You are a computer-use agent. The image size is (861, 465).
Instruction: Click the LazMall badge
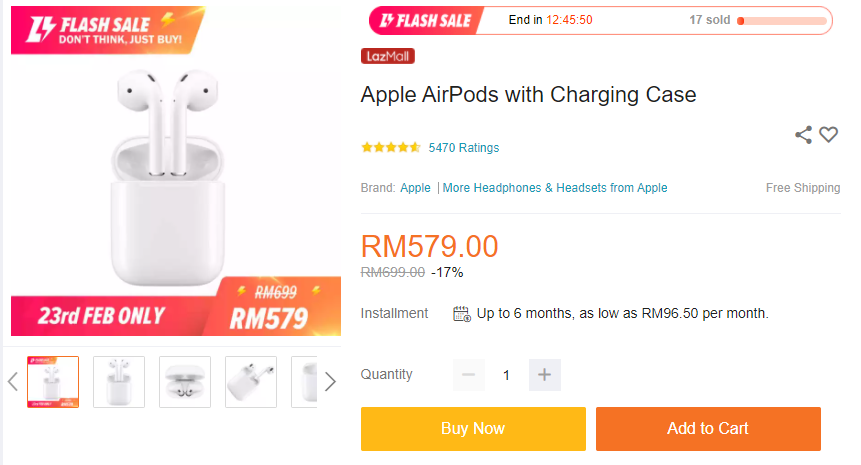click(x=388, y=56)
